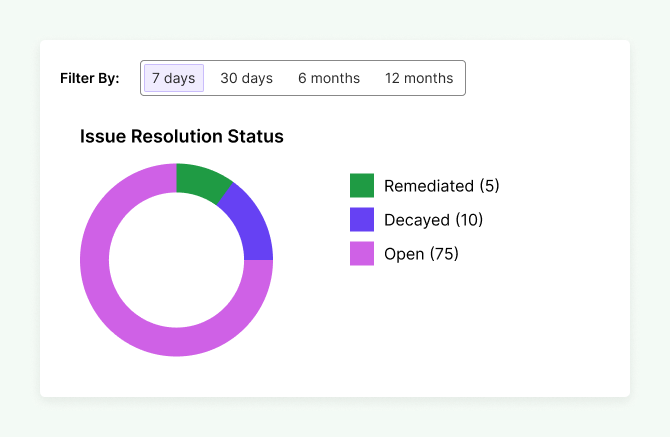Viewport: 670px width, 437px height.
Task: Click the Filter By label
Action: (90, 78)
